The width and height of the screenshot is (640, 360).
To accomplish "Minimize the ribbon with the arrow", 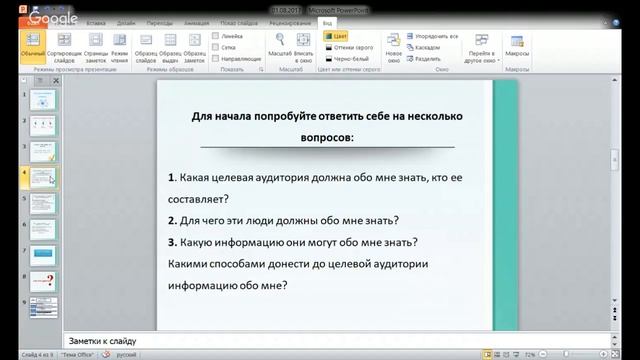I will click(x=605, y=23).
